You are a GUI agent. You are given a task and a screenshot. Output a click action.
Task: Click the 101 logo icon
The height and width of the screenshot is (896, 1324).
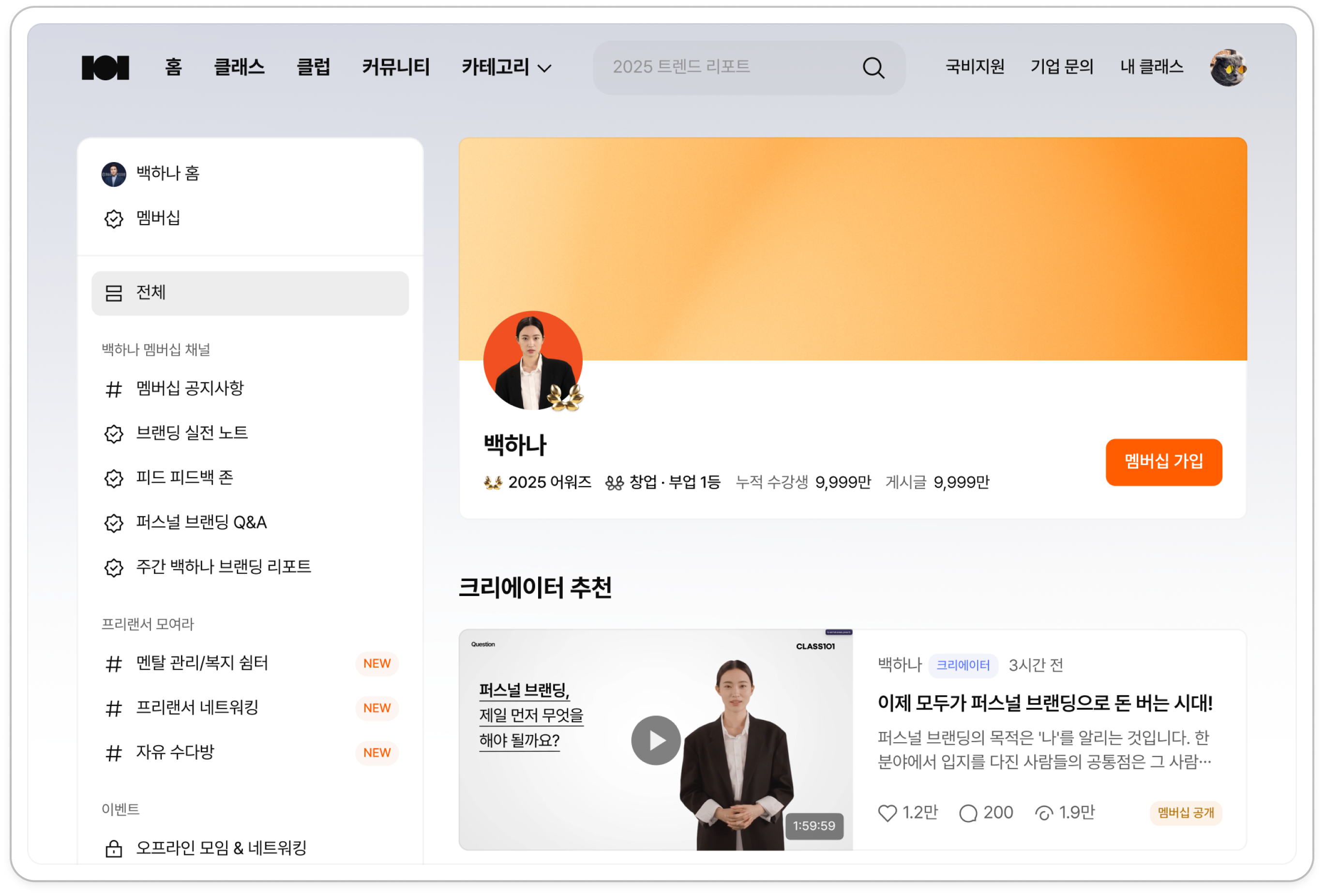pos(105,68)
